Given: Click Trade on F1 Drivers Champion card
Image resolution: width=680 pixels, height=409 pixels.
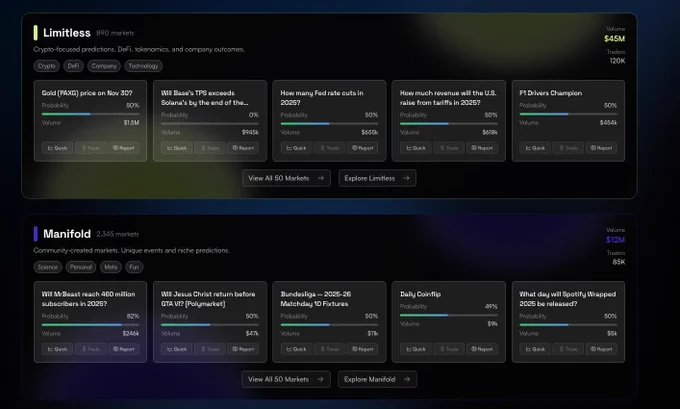Looking at the screenshot, I should click(x=569, y=148).
